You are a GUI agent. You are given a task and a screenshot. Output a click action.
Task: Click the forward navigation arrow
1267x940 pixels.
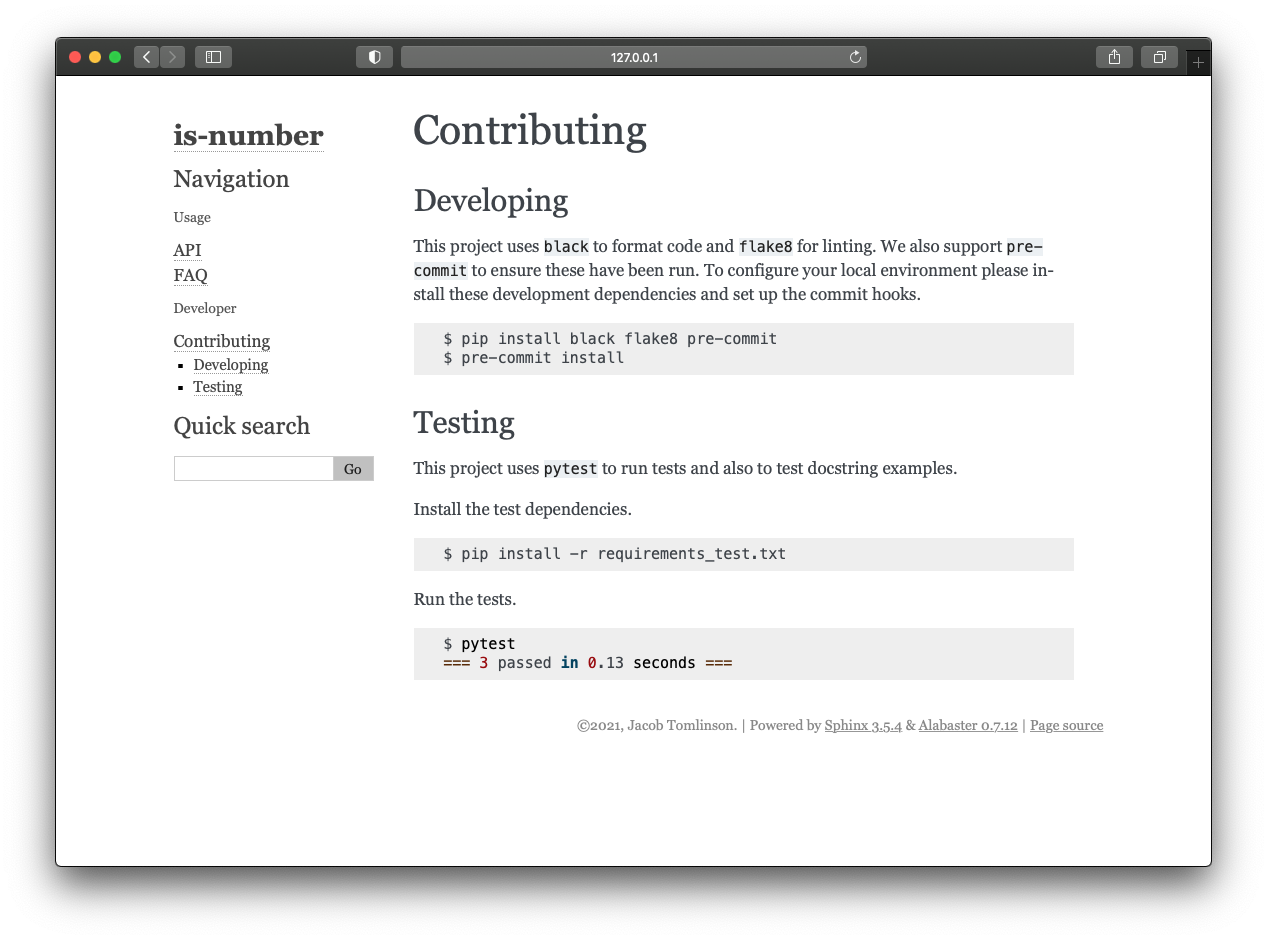coord(172,57)
